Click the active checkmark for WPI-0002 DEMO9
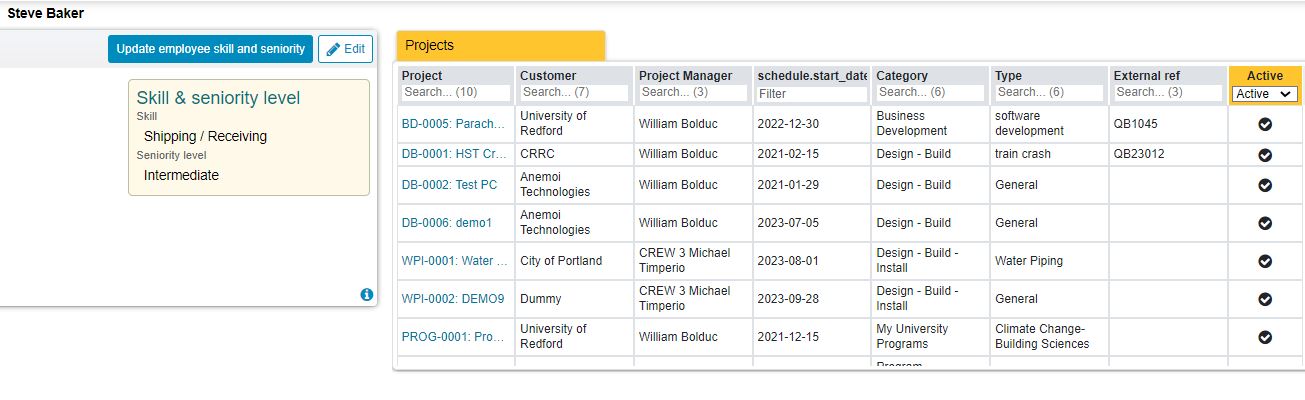Image resolution: width=1305 pixels, height=400 pixels. point(1264,299)
